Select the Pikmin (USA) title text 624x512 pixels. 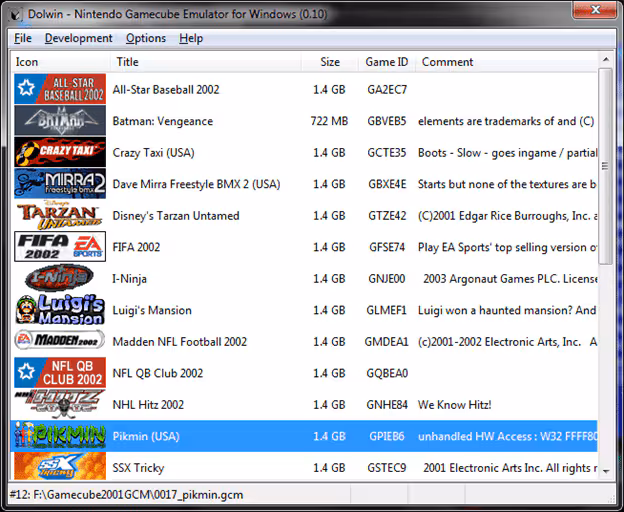click(x=146, y=436)
